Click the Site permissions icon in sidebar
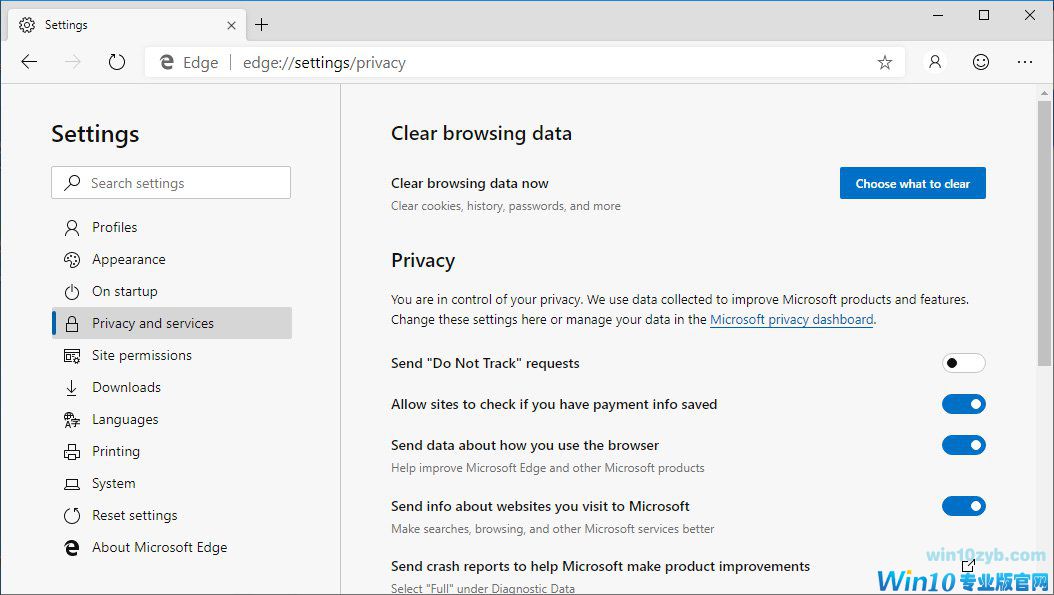 pyautogui.click(x=72, y=355)
